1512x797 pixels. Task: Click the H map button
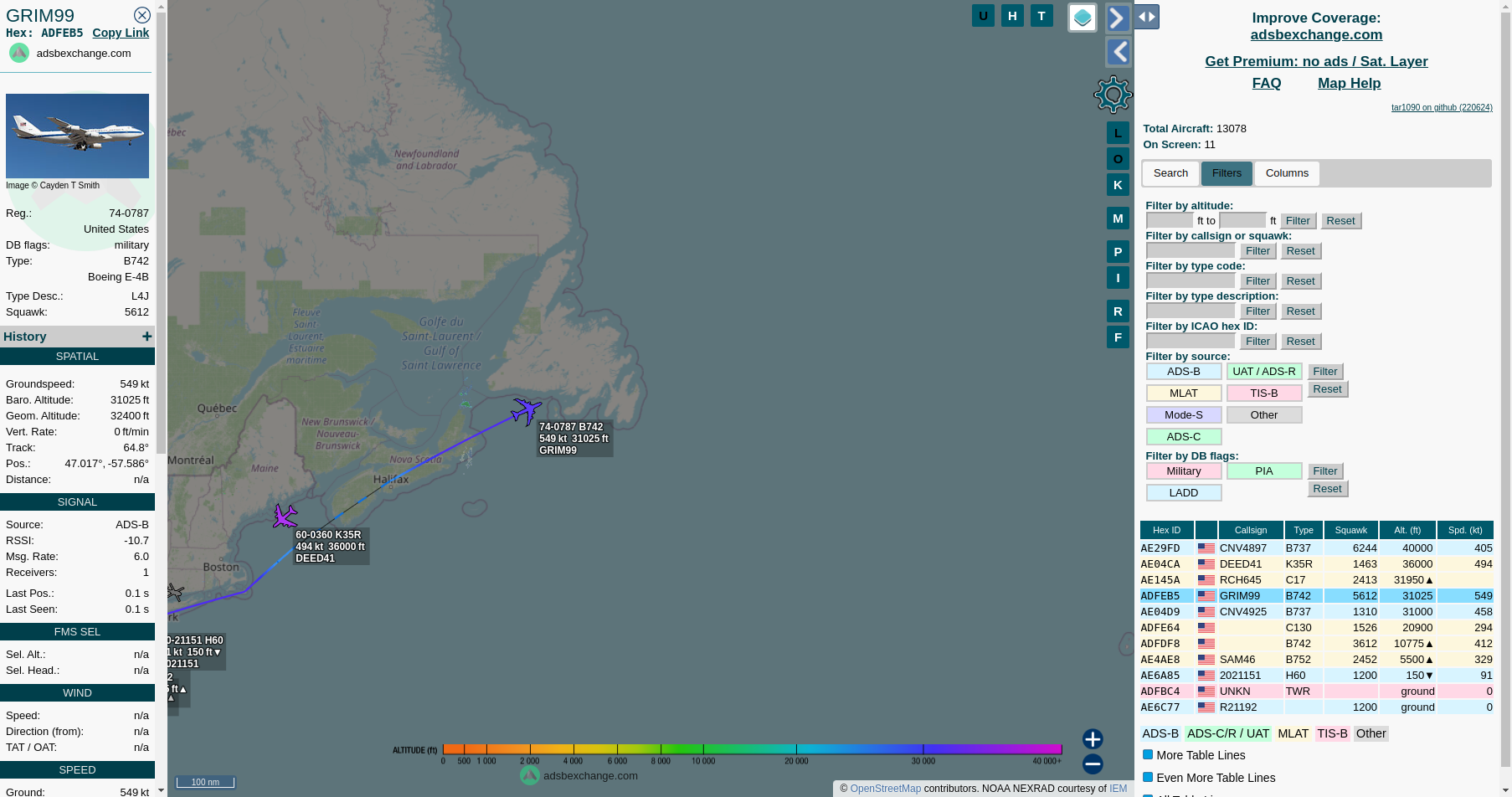tap(1012, 15)
